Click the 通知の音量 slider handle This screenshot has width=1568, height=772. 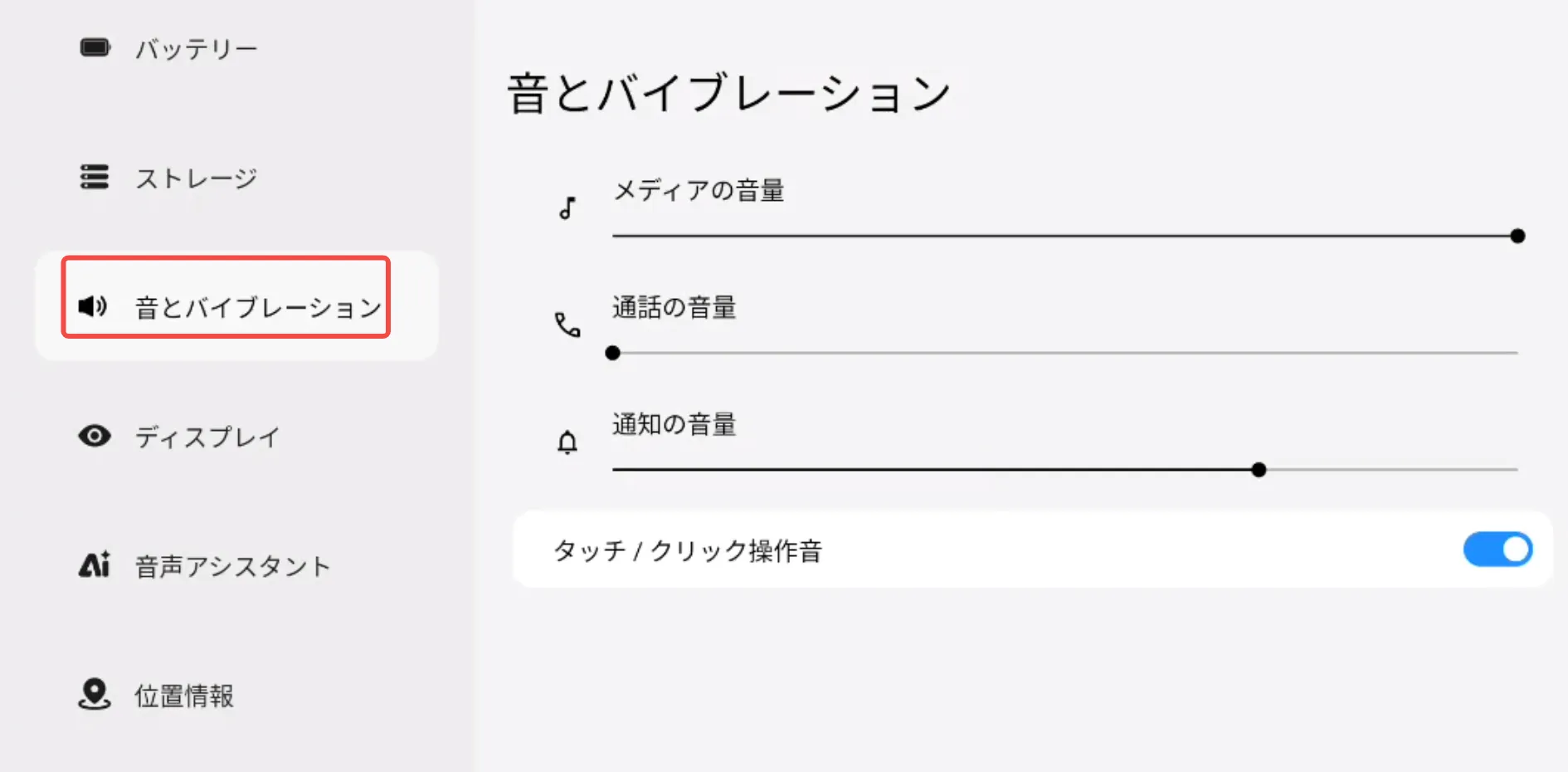[1259, 470]
